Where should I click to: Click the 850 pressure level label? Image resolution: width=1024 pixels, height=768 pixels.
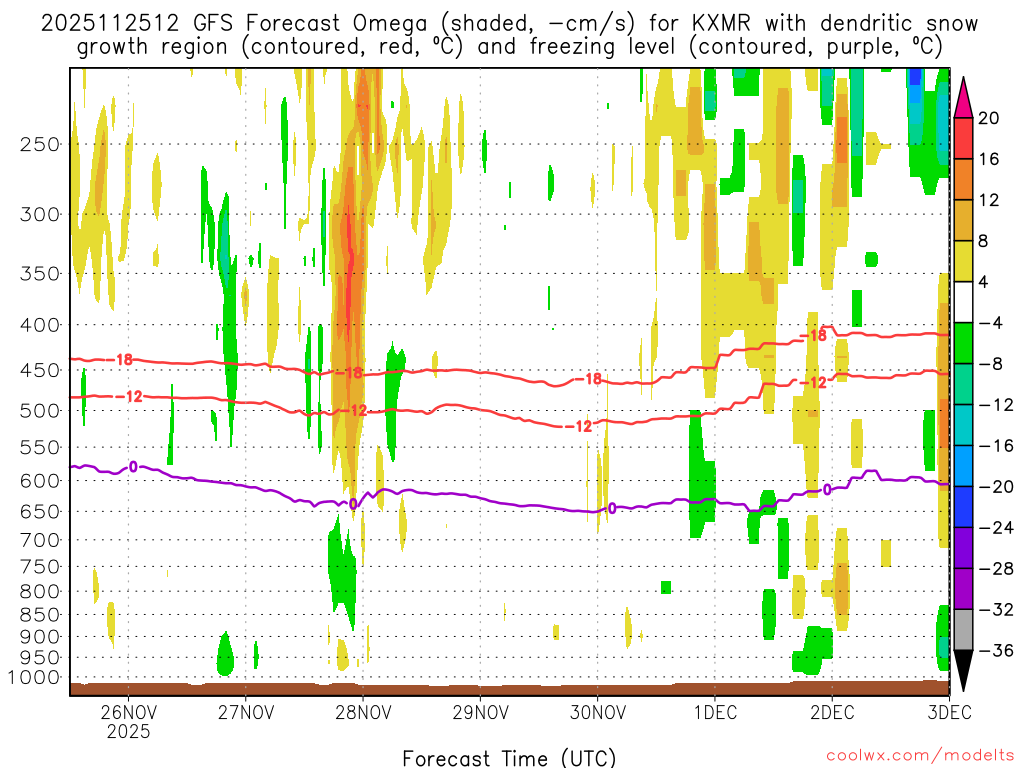[40, 615]
